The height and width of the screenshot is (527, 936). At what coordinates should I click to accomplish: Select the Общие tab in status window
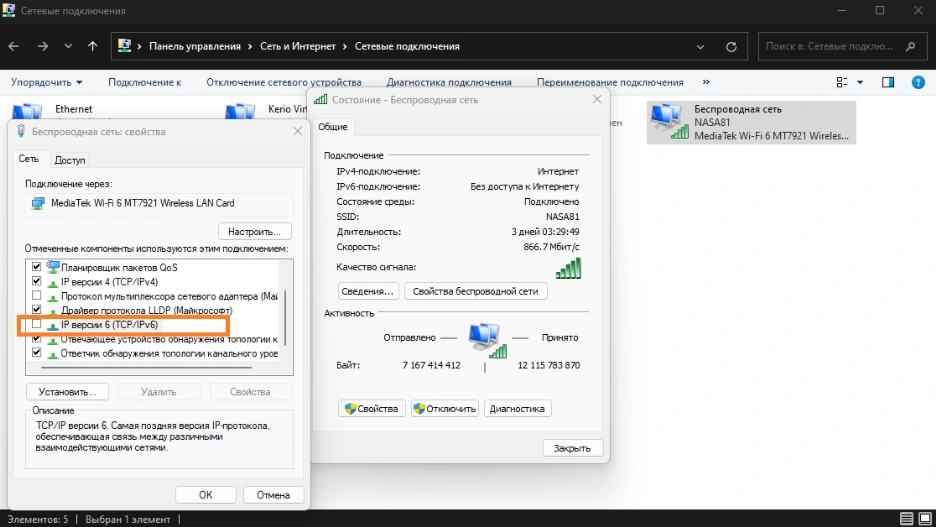pos(333,127)
